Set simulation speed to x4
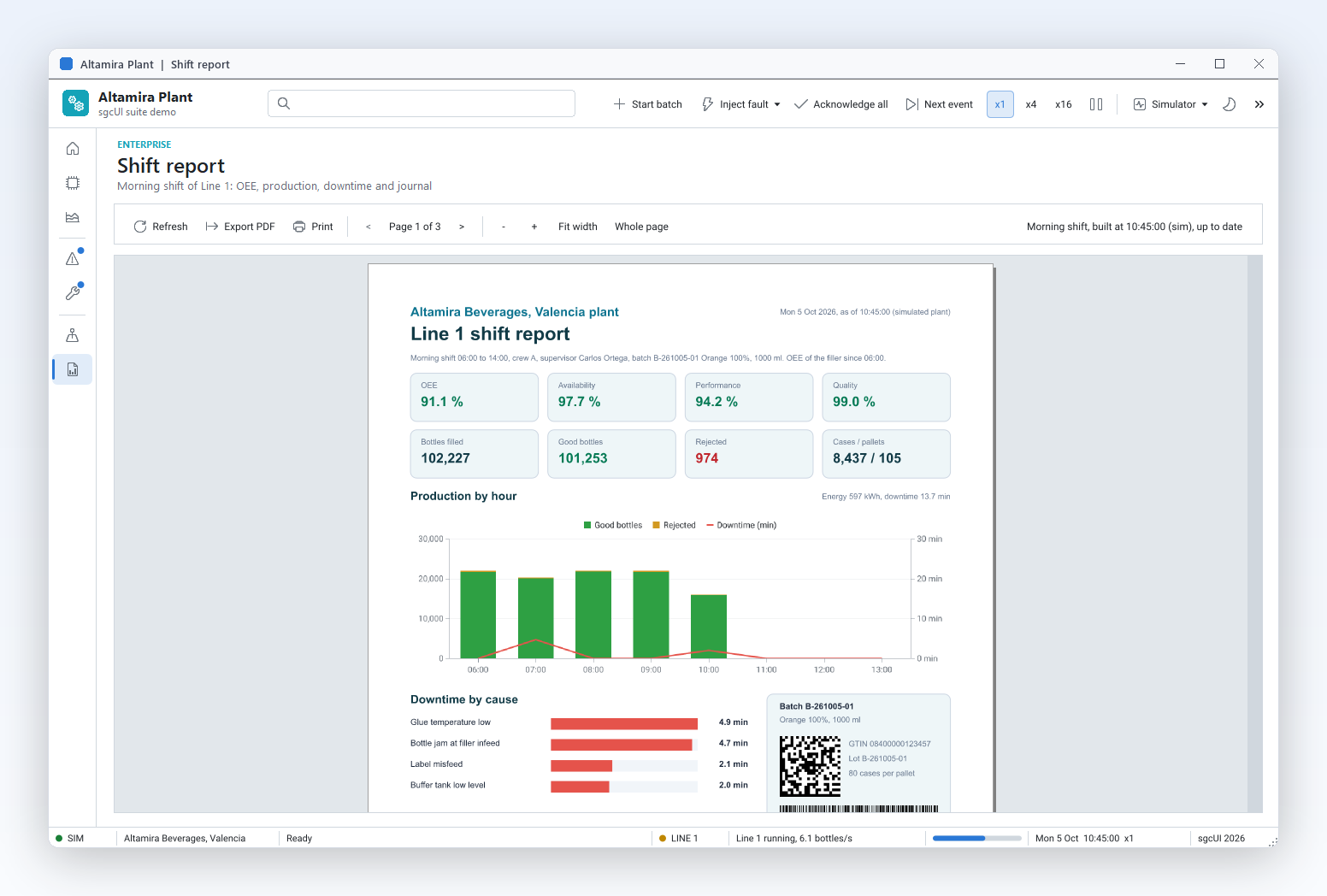This screenshot has height=896, width=1327. [1031, 104]
